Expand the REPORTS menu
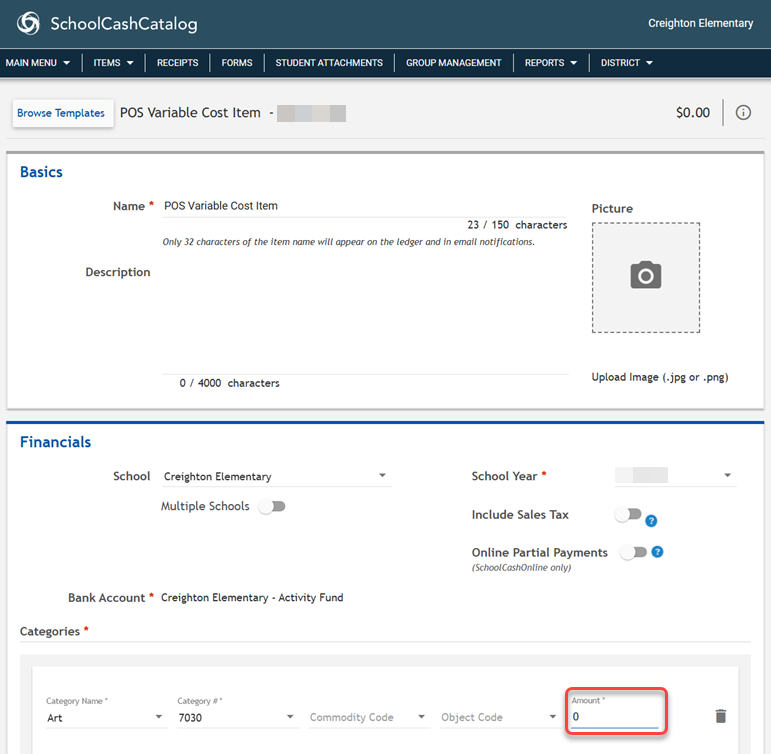The image size is (771, 754). tap(551, 63)
